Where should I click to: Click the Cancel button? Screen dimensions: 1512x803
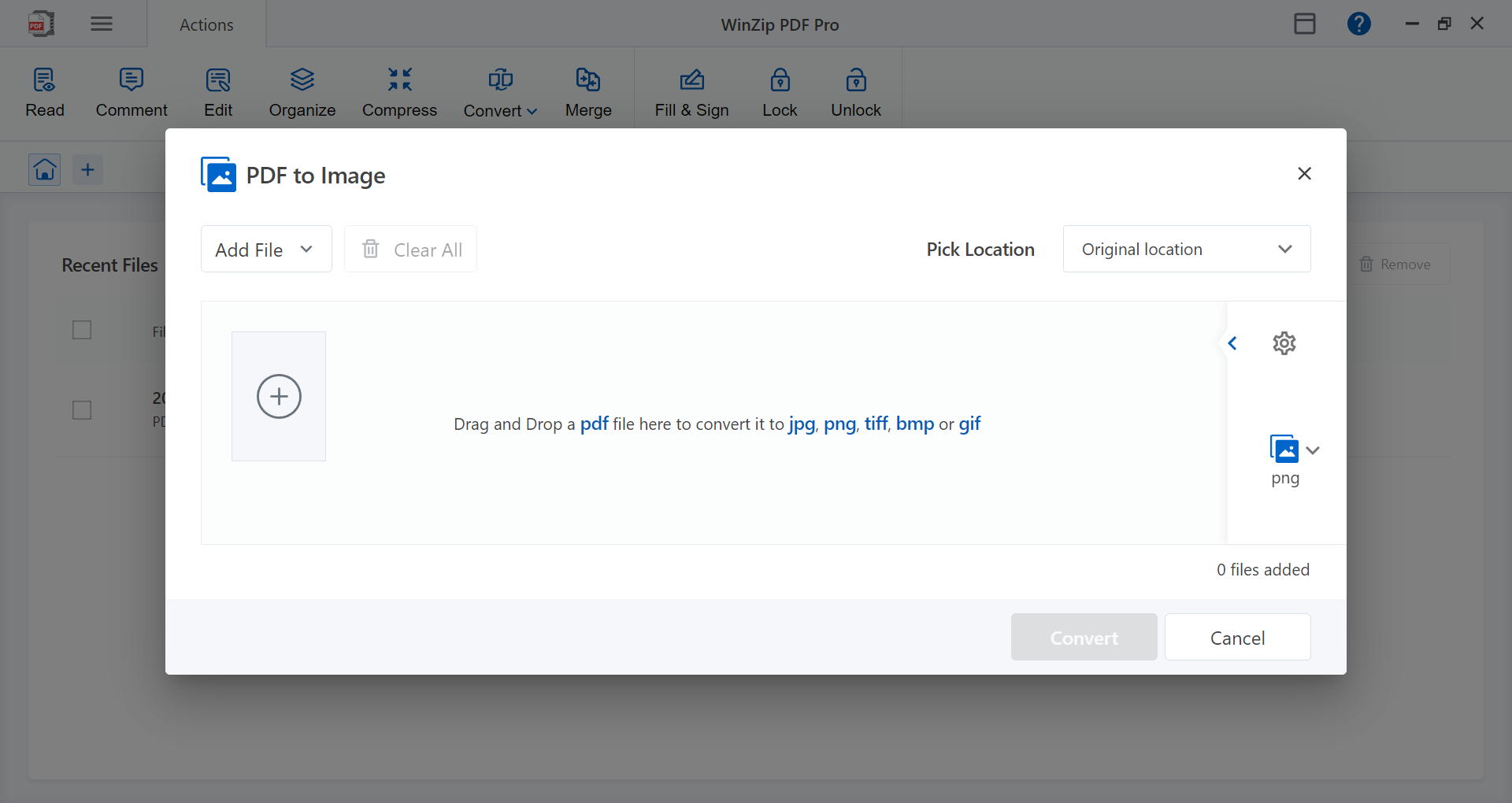(x=1236, y=637)
